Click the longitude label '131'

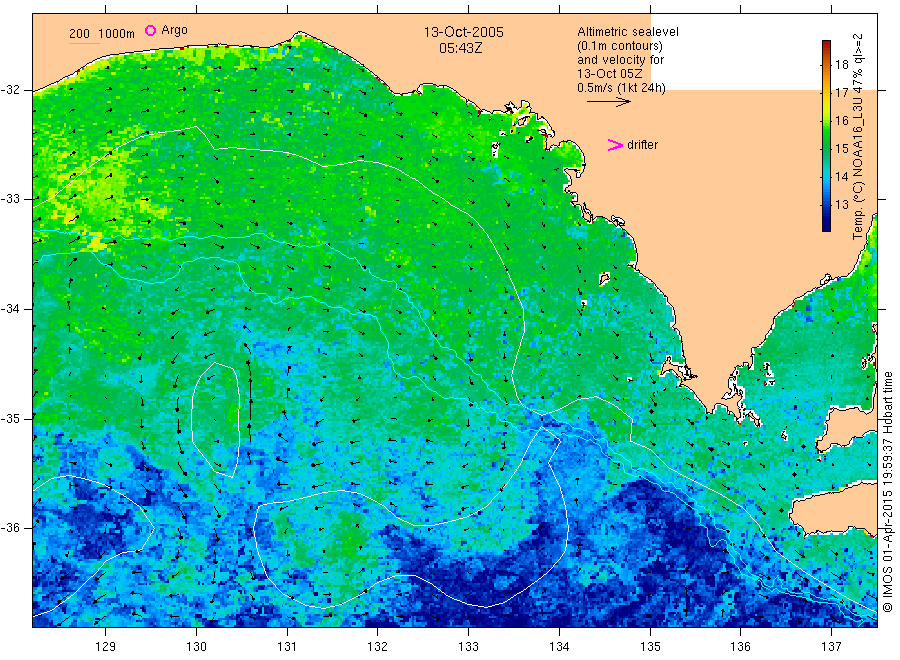point(287,647)
